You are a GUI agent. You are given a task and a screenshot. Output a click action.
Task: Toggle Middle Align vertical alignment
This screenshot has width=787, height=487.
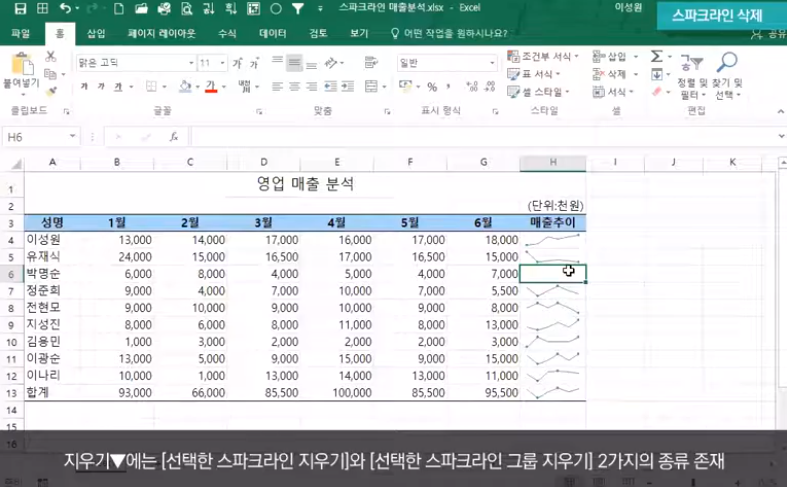click(295, 63)
